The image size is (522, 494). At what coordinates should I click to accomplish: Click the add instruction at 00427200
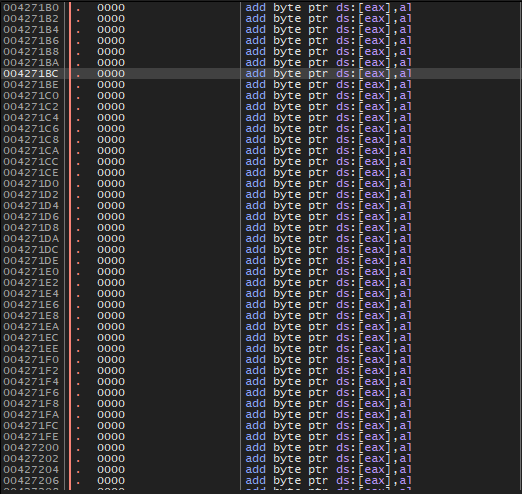click(x=328, y=448)
